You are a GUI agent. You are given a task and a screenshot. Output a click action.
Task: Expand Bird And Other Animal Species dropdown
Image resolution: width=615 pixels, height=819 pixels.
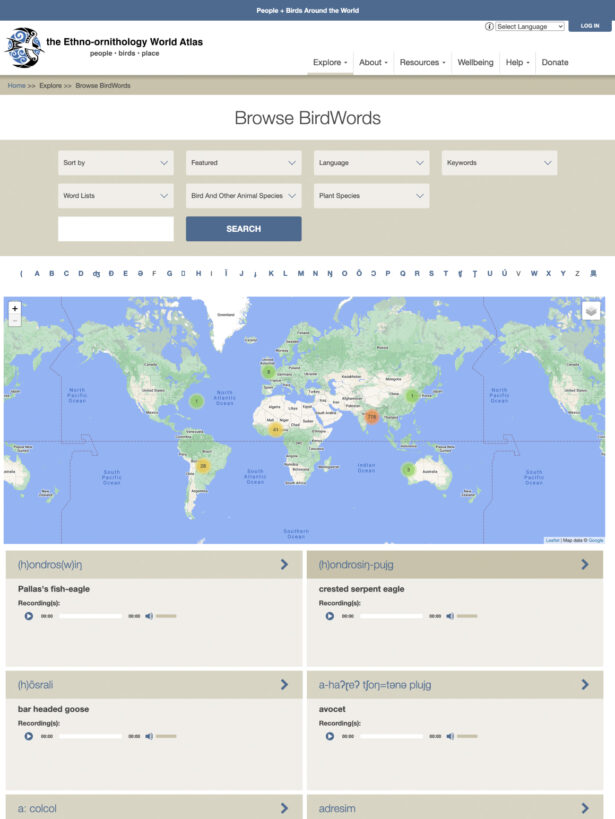(x=243, y=196)
